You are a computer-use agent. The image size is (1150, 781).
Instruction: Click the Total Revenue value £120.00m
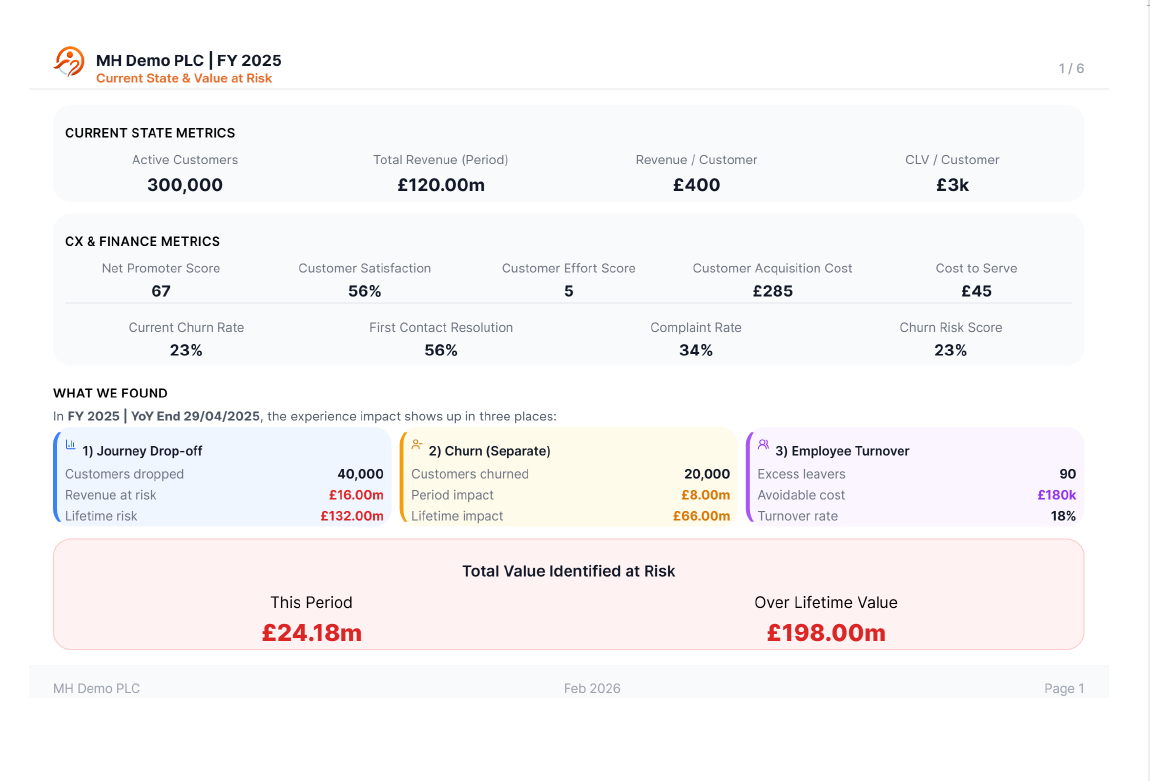click(441, 185)
